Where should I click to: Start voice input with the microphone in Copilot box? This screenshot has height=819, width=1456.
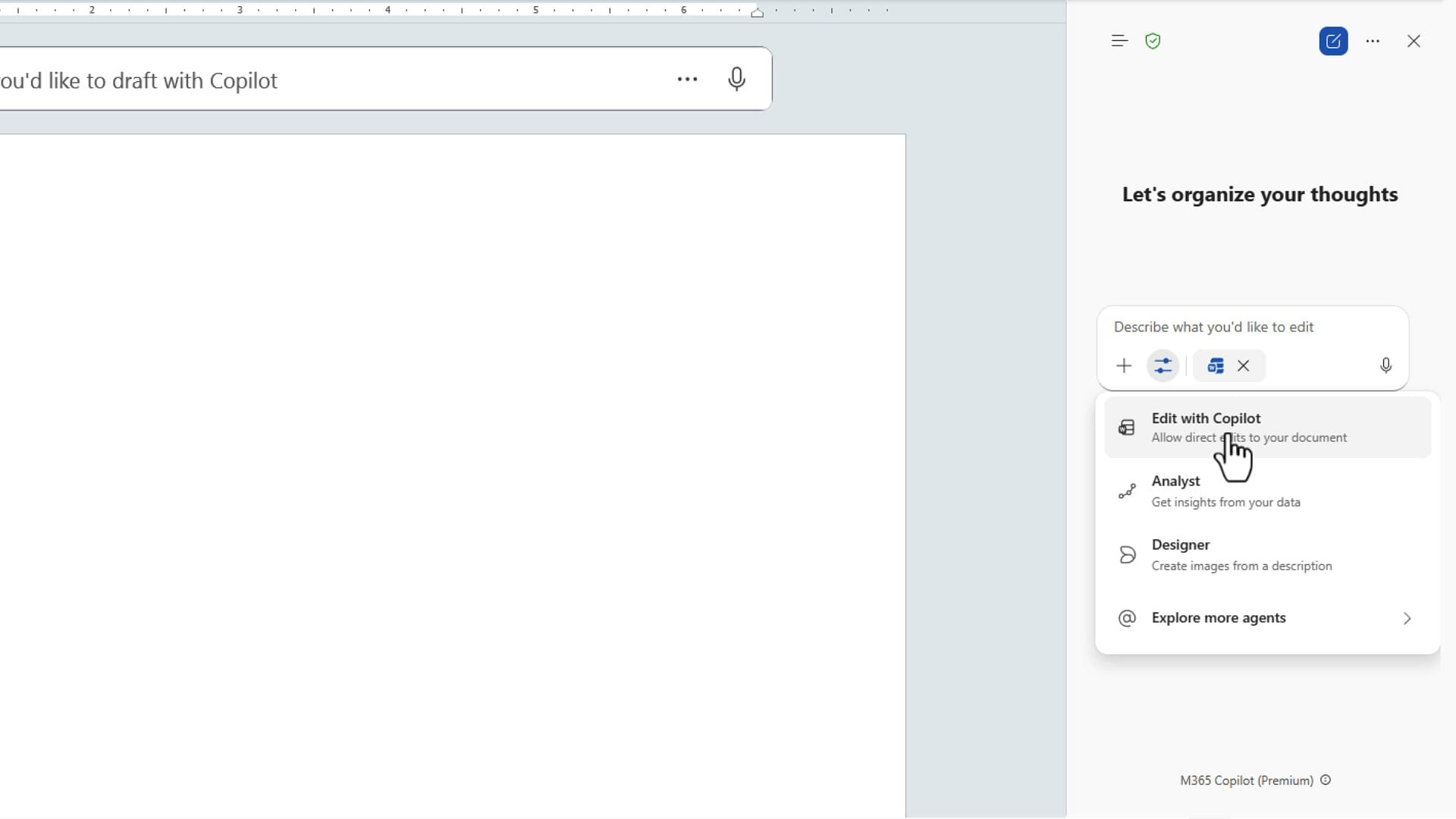[x=1385, y=366]
